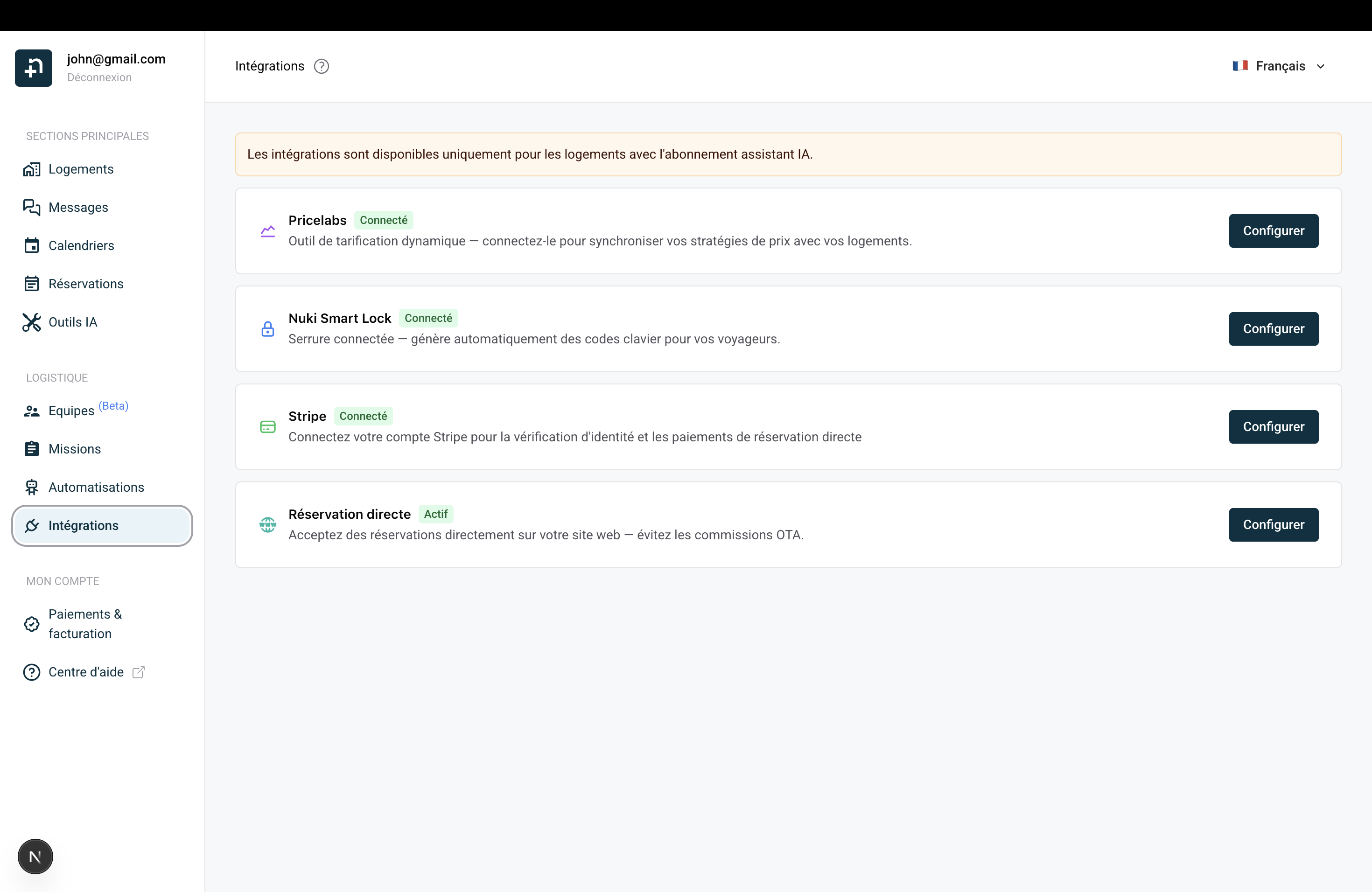Open the Intégrations help question-mark icon

pos(322,66)
